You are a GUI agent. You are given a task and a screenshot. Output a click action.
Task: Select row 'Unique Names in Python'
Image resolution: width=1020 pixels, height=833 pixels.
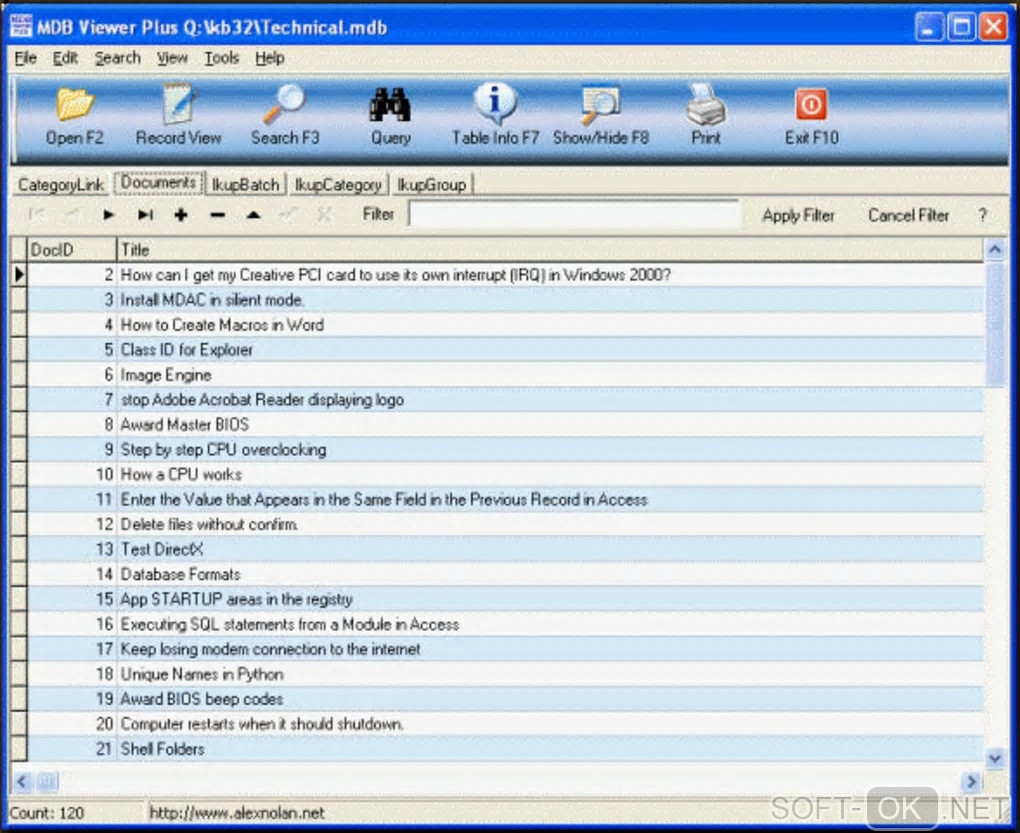(505, 674)
